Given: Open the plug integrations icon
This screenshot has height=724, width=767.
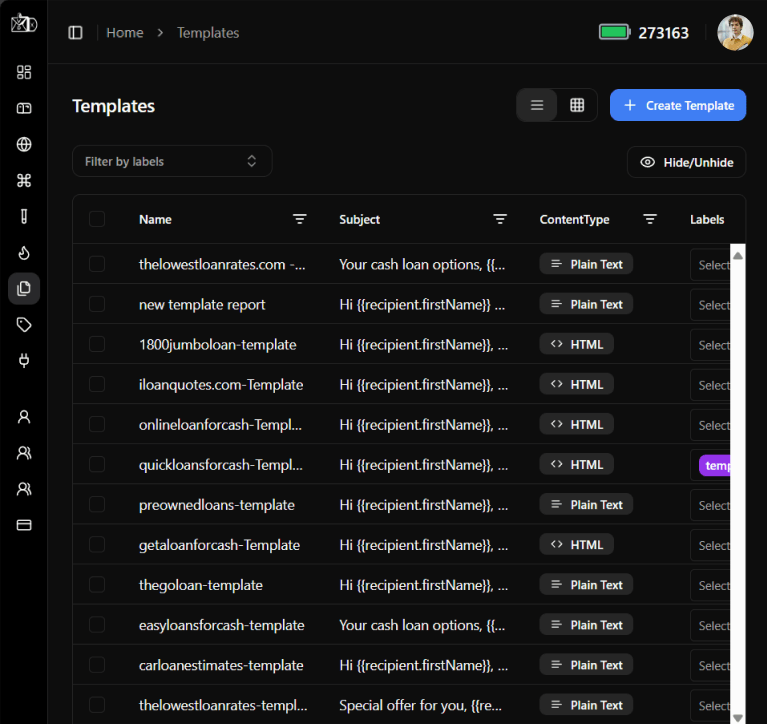Looking at the screenshot, I should click(x=24, y=360).
